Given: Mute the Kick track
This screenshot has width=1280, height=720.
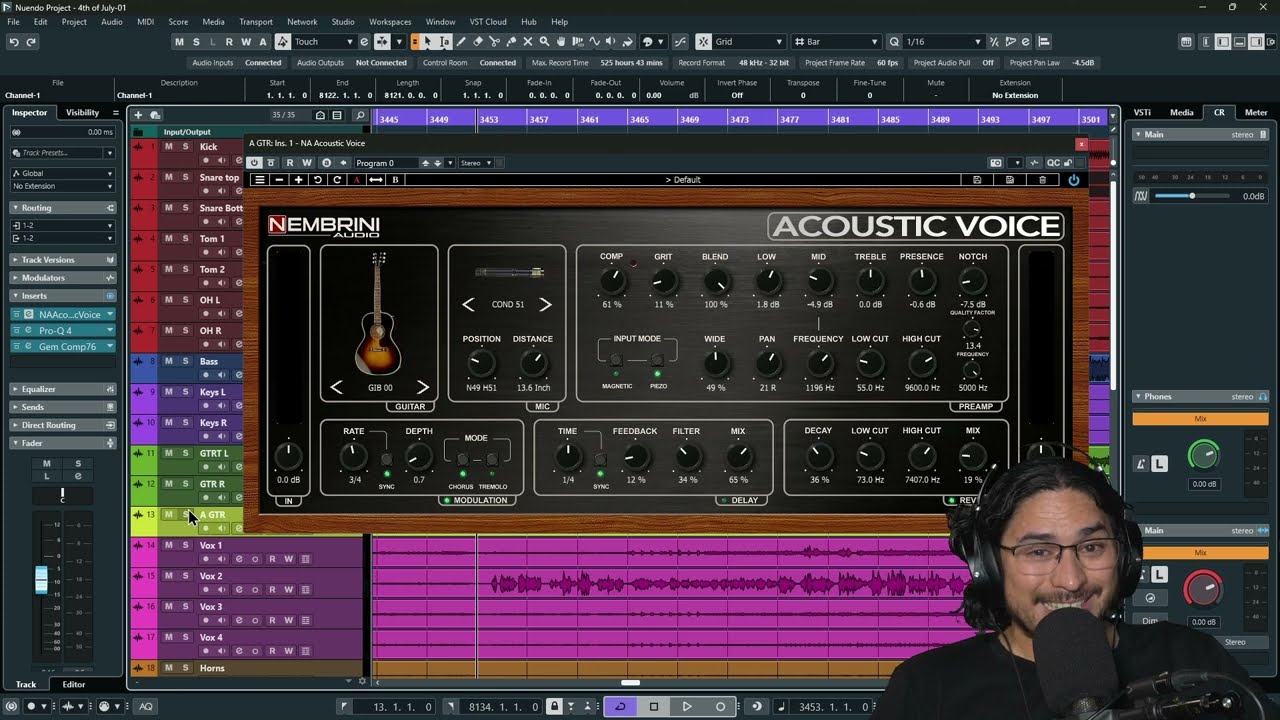Looking at the screenshot, I should [168, 146].
